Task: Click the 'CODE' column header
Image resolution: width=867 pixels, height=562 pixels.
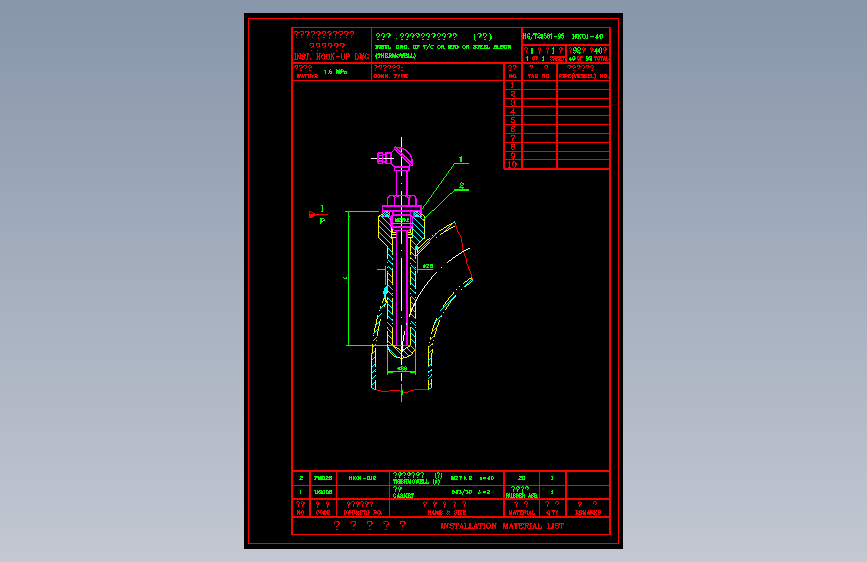Action: tap(323, 513)
